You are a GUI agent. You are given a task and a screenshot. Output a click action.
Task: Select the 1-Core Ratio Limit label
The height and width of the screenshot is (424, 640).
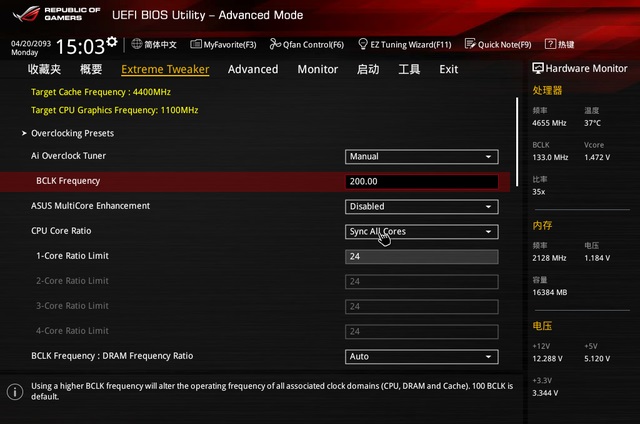[72, 256]
